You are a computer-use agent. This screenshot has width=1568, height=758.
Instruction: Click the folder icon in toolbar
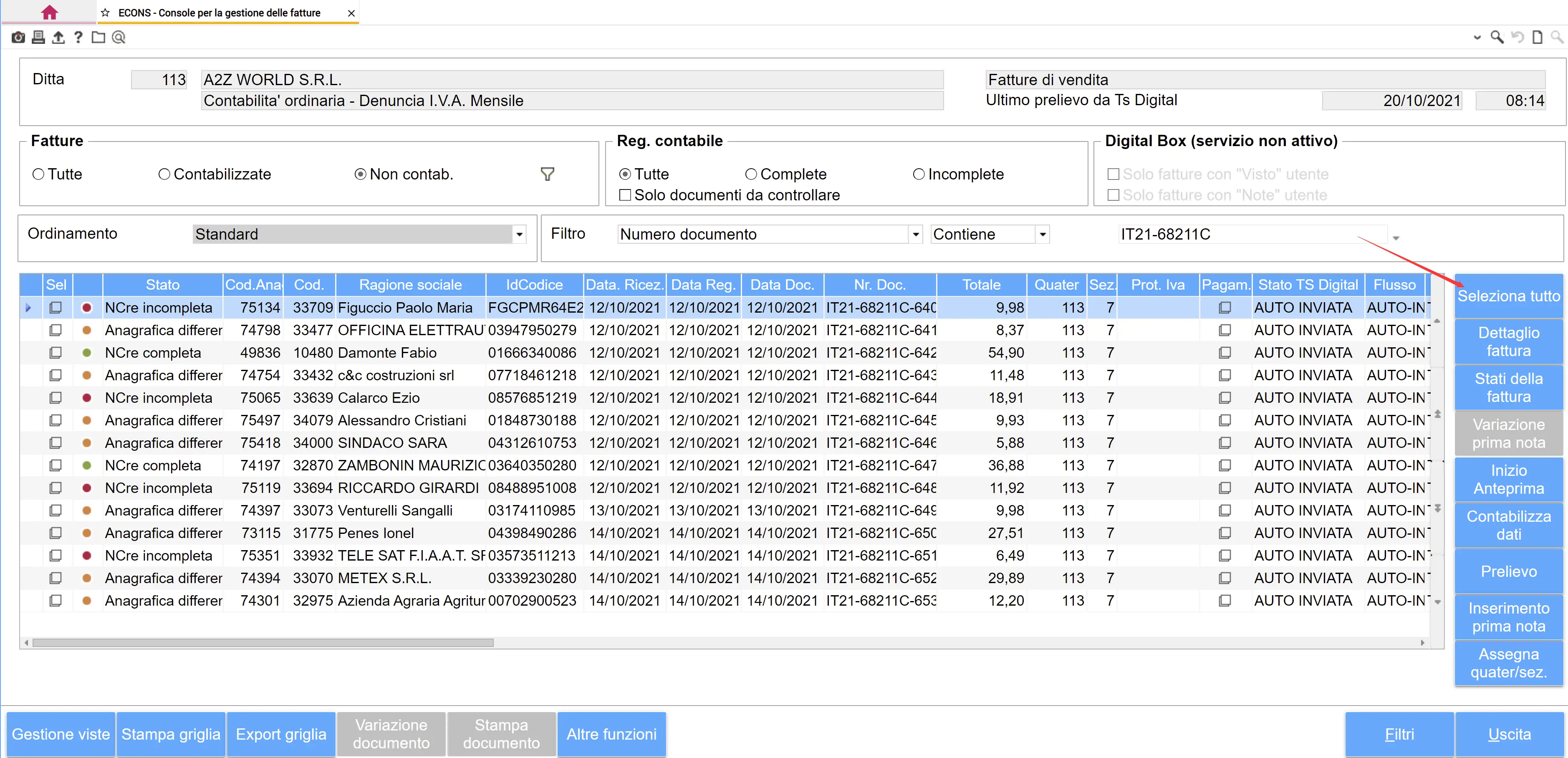click(98, 38)
